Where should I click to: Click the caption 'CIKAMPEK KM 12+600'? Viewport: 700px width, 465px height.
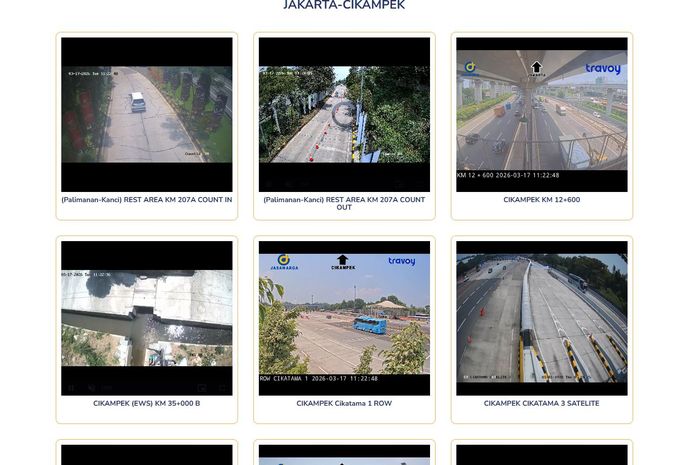pos(542,200)
